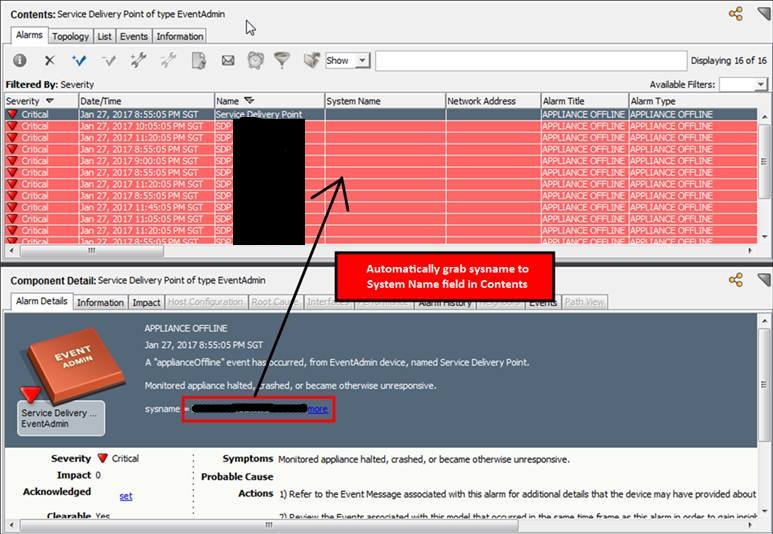Click the Component Detail horizontal scrollbar thumb

pyautogui.click(x=269, y=525)
